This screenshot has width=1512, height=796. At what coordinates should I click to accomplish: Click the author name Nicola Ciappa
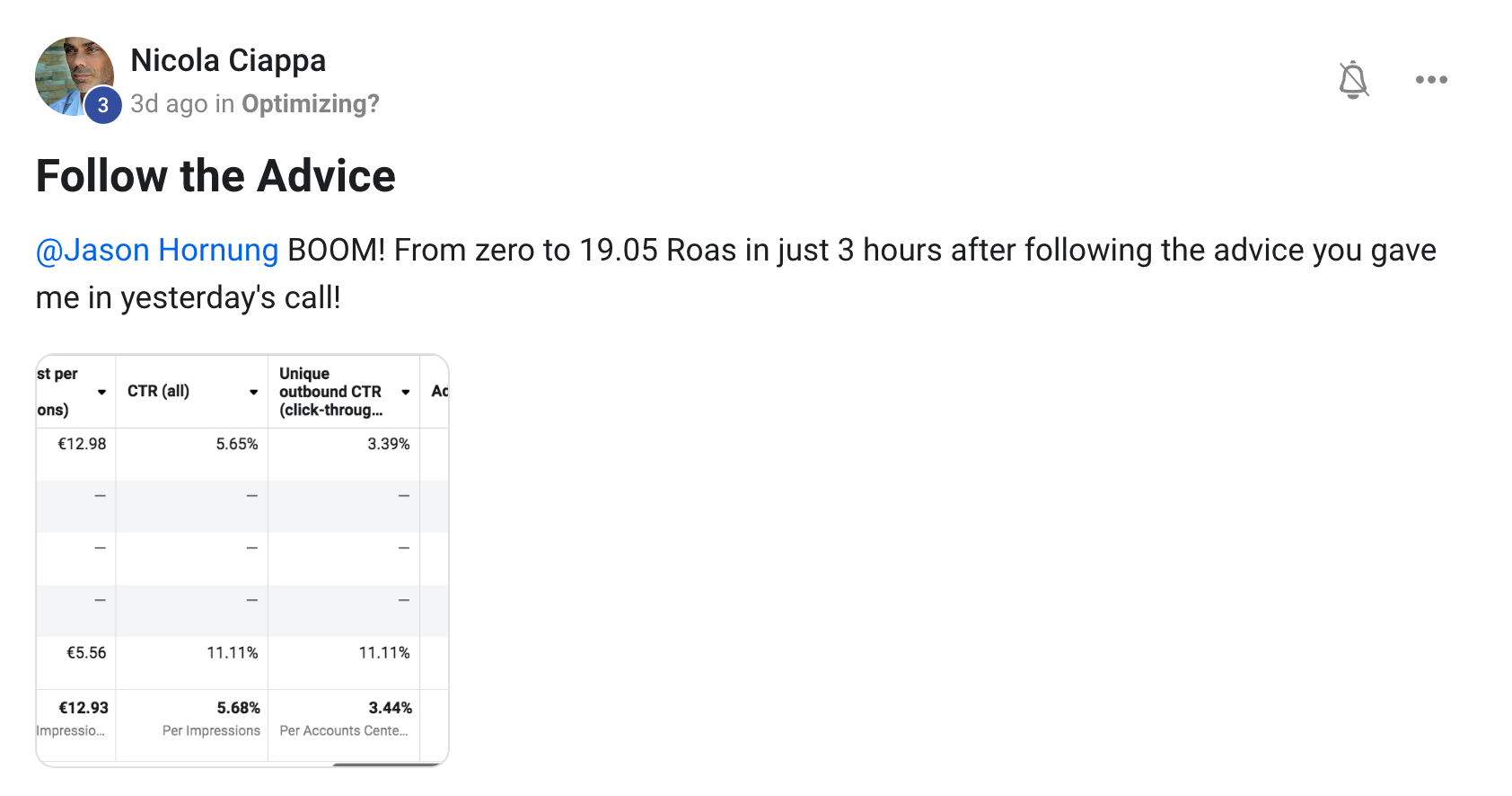[x=228, y=60]
